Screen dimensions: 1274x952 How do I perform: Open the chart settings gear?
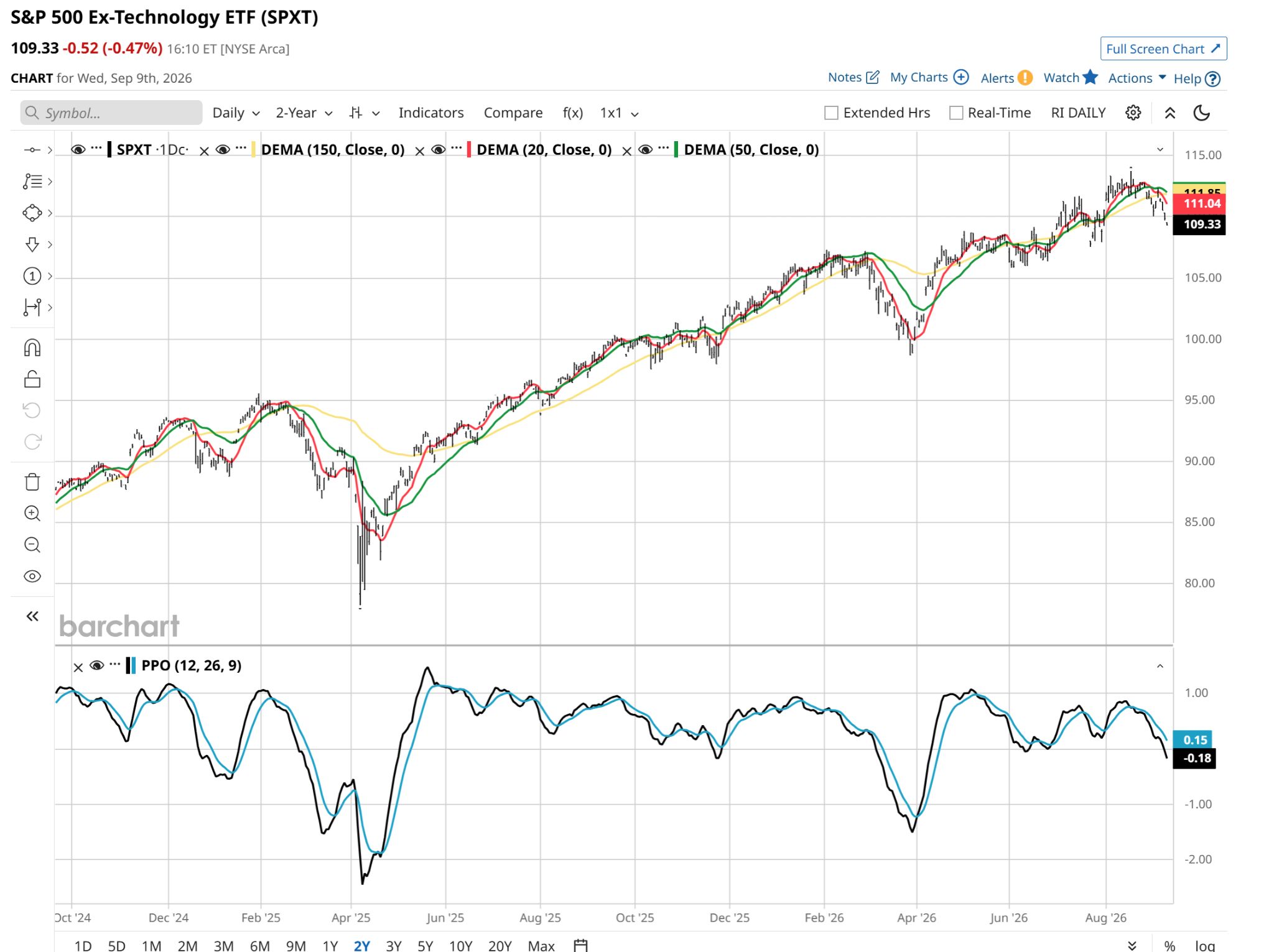pos(1133,113)
